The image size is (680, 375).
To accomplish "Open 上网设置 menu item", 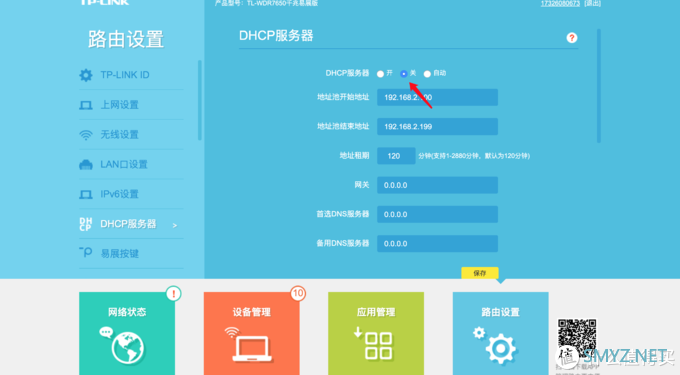I will (x=131, y=105).
